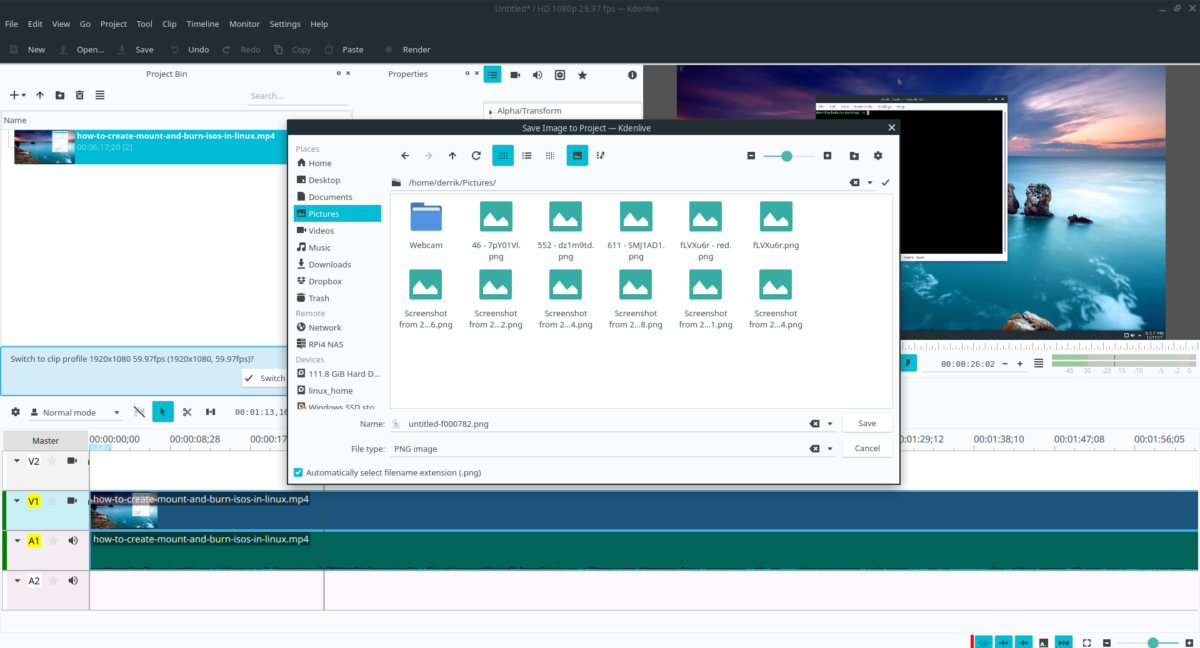Switch the save dialog to detailed list view
This screenshot has width=1200, height=648.
pyautogui.click(x=527, y=156)
